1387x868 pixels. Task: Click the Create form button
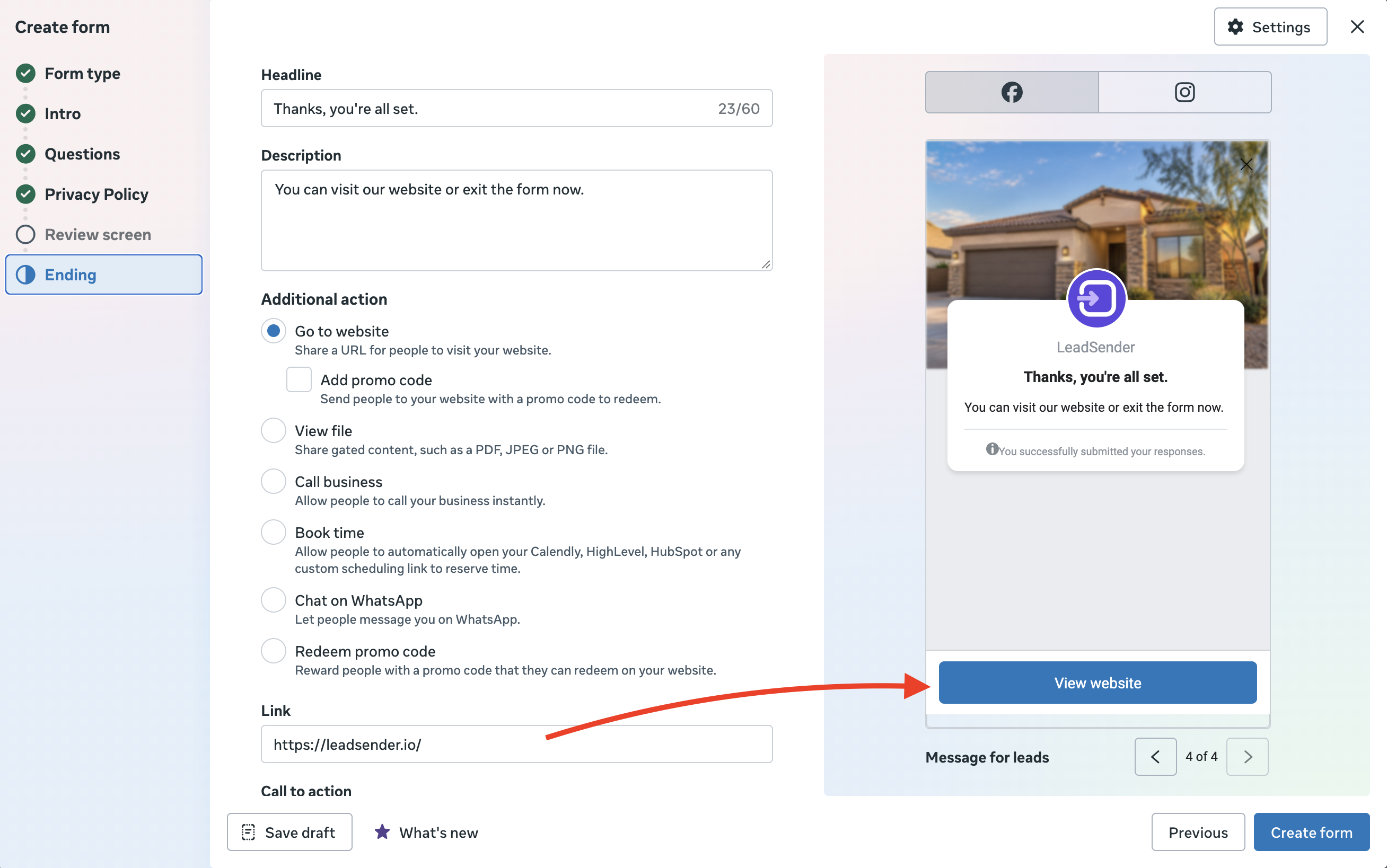point(1311,832)
